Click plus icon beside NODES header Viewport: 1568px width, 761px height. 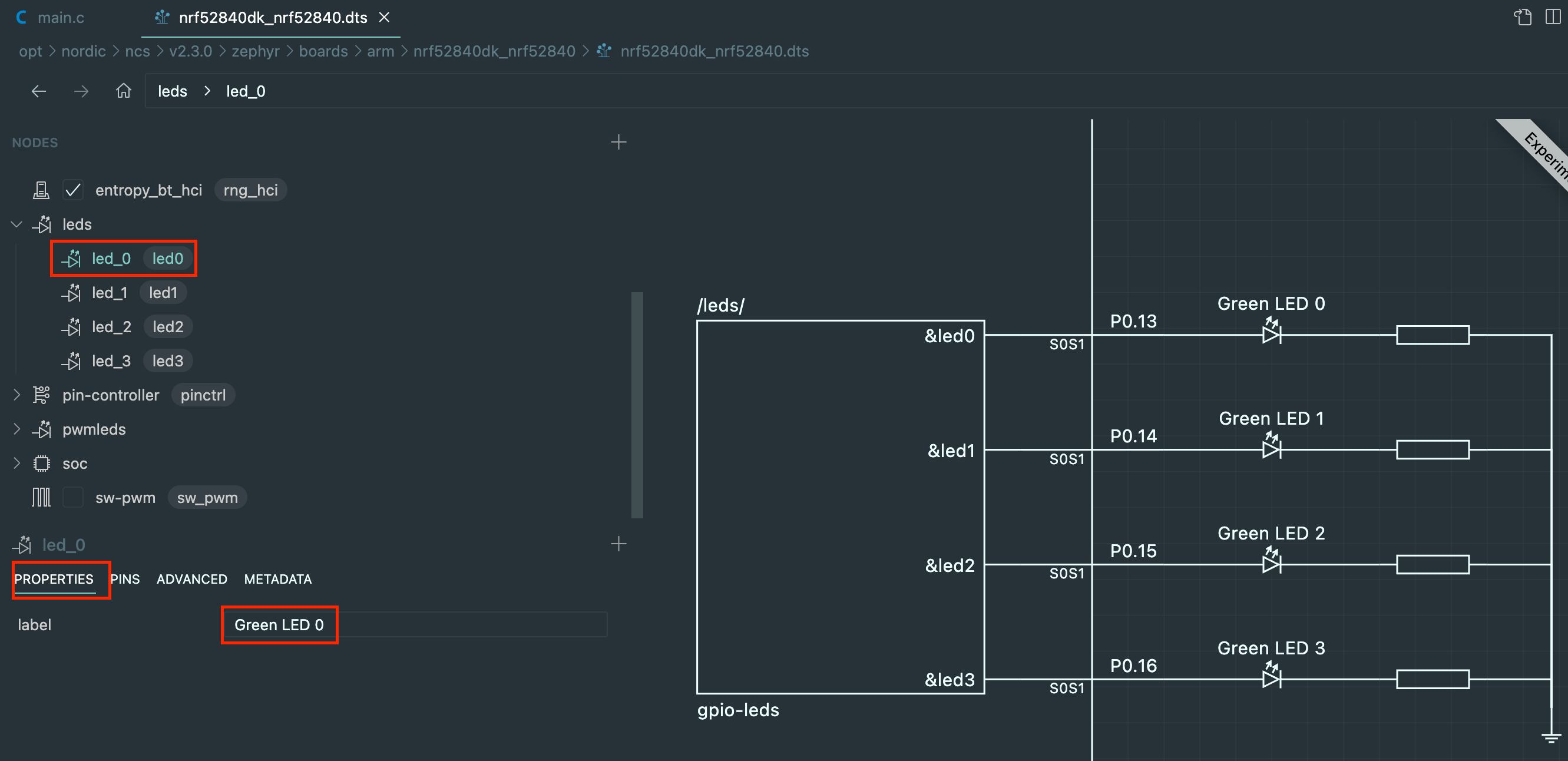click(x=618, y=143)
